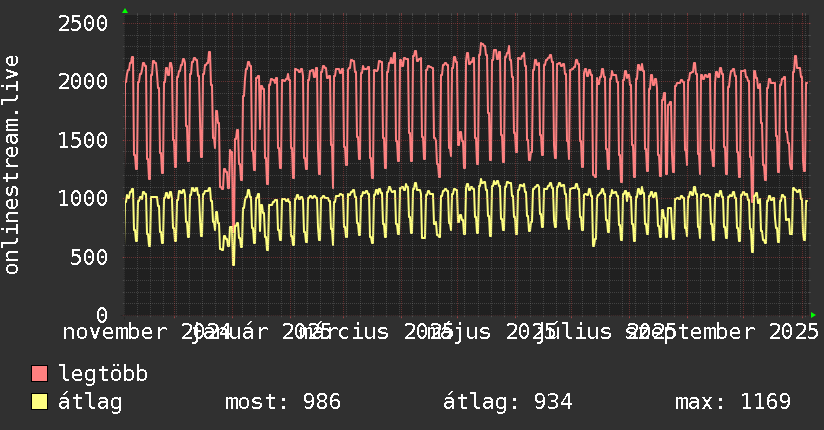
Task: Select the legtöbb legend label
Action: (103, 373)
